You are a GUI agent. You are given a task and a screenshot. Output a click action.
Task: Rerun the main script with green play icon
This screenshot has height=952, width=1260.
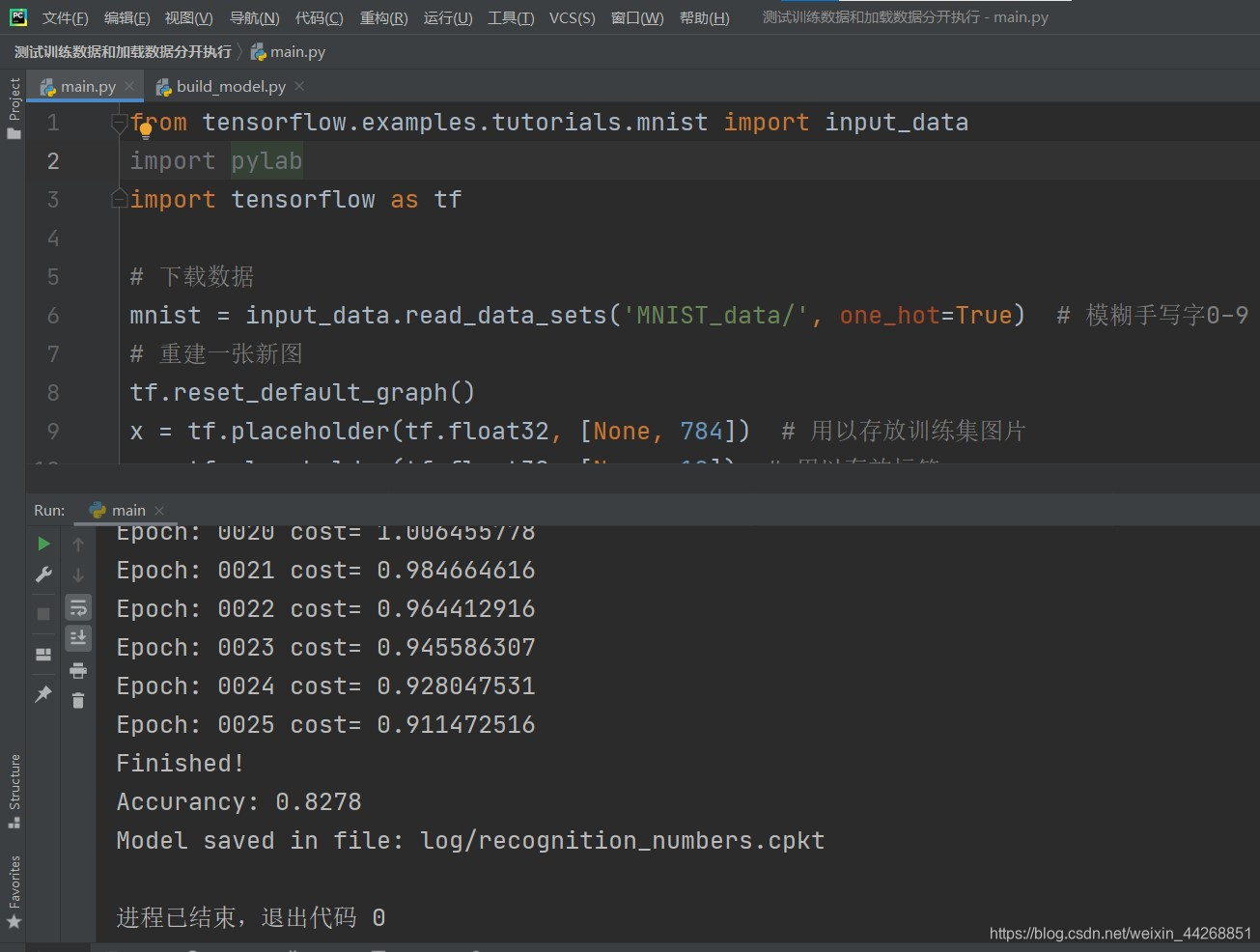point(43,543)
